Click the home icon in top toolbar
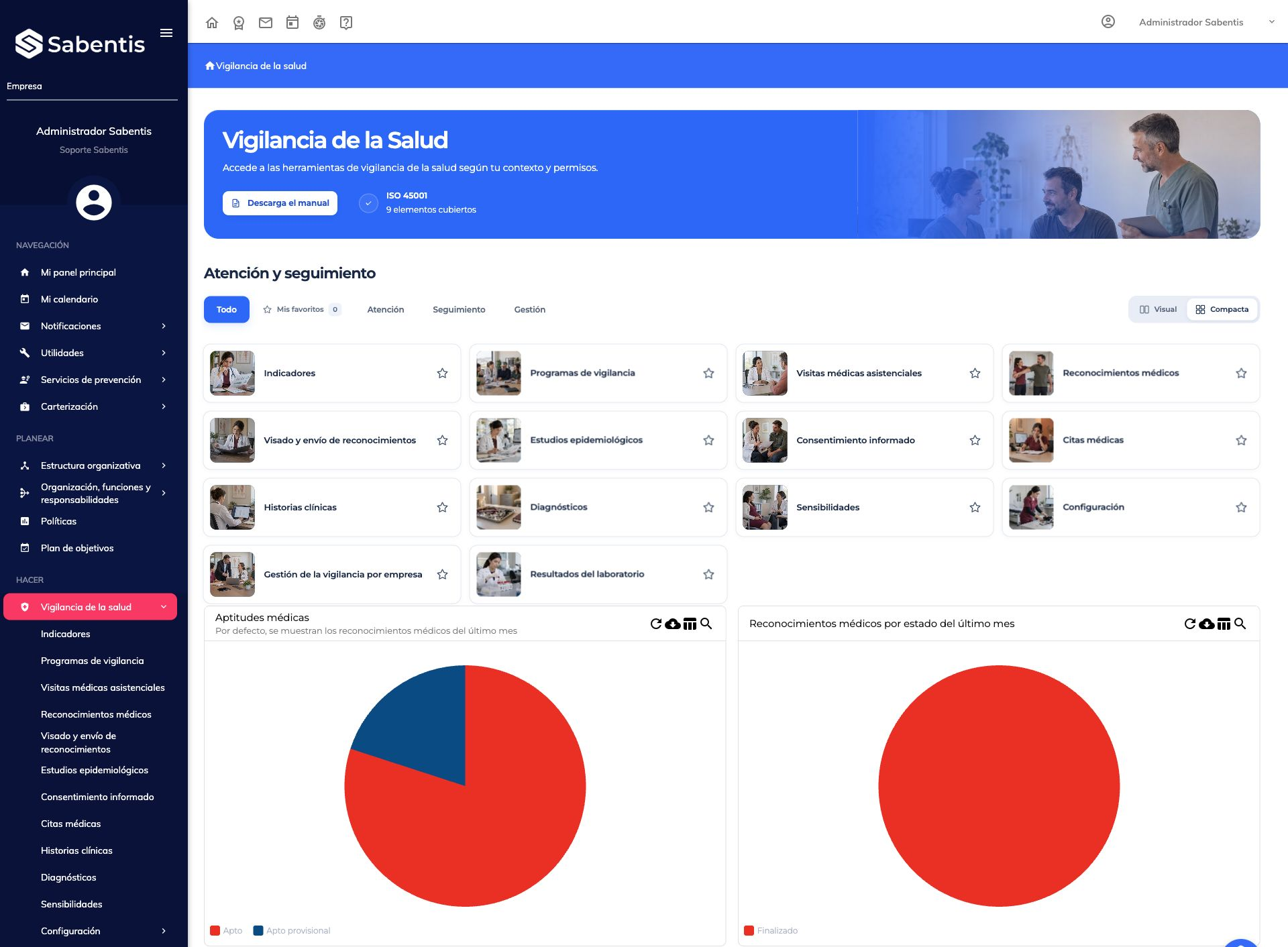This screenshot has width=1288, height=947. (x=212, y=23)
